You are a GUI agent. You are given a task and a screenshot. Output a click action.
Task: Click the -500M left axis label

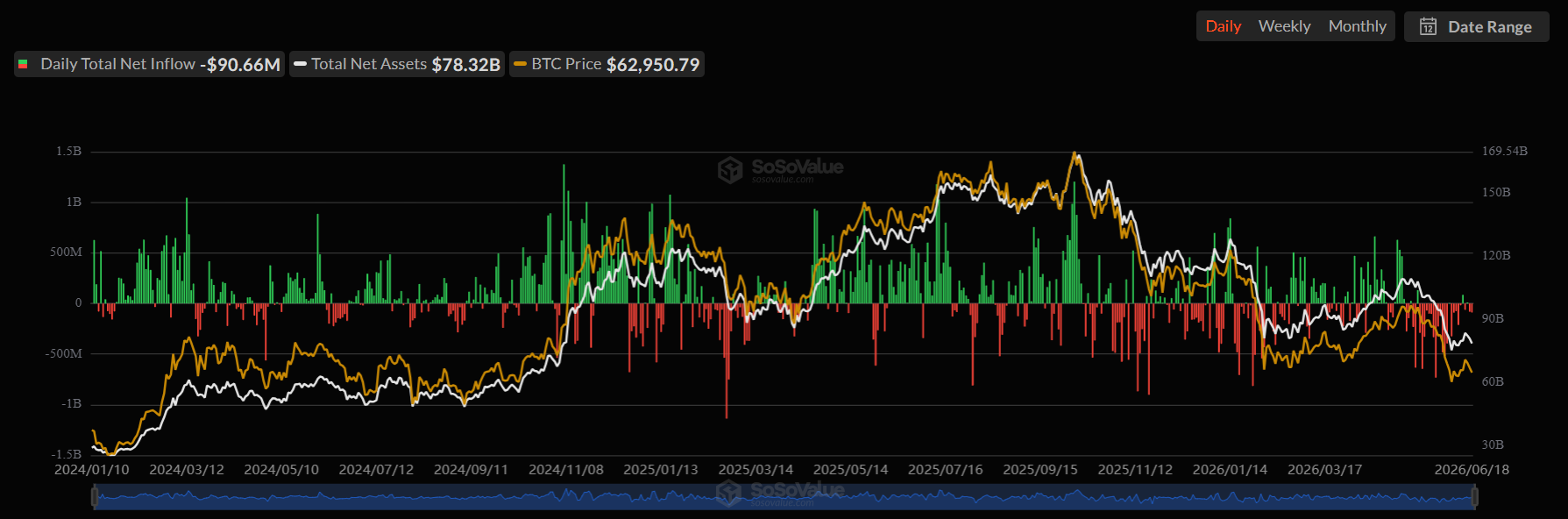point(64,353)
